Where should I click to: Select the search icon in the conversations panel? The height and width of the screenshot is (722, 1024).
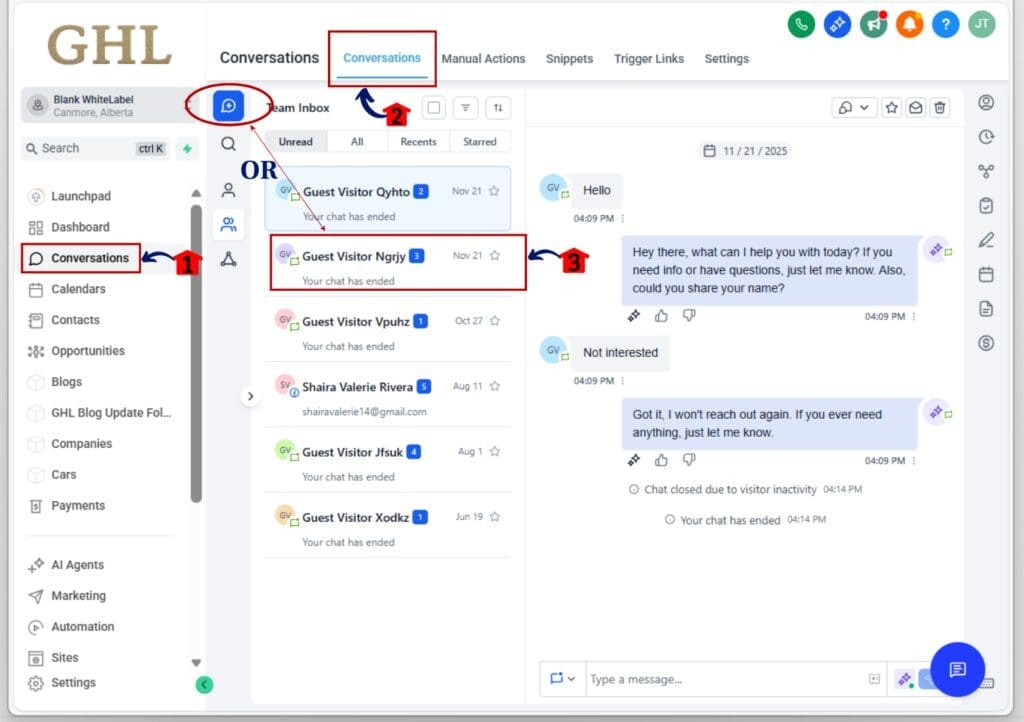(229, 145)
